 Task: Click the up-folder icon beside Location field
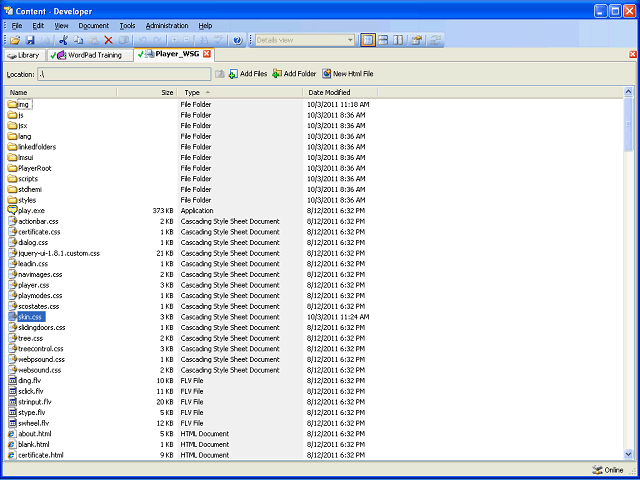click(x=220, y=74)
